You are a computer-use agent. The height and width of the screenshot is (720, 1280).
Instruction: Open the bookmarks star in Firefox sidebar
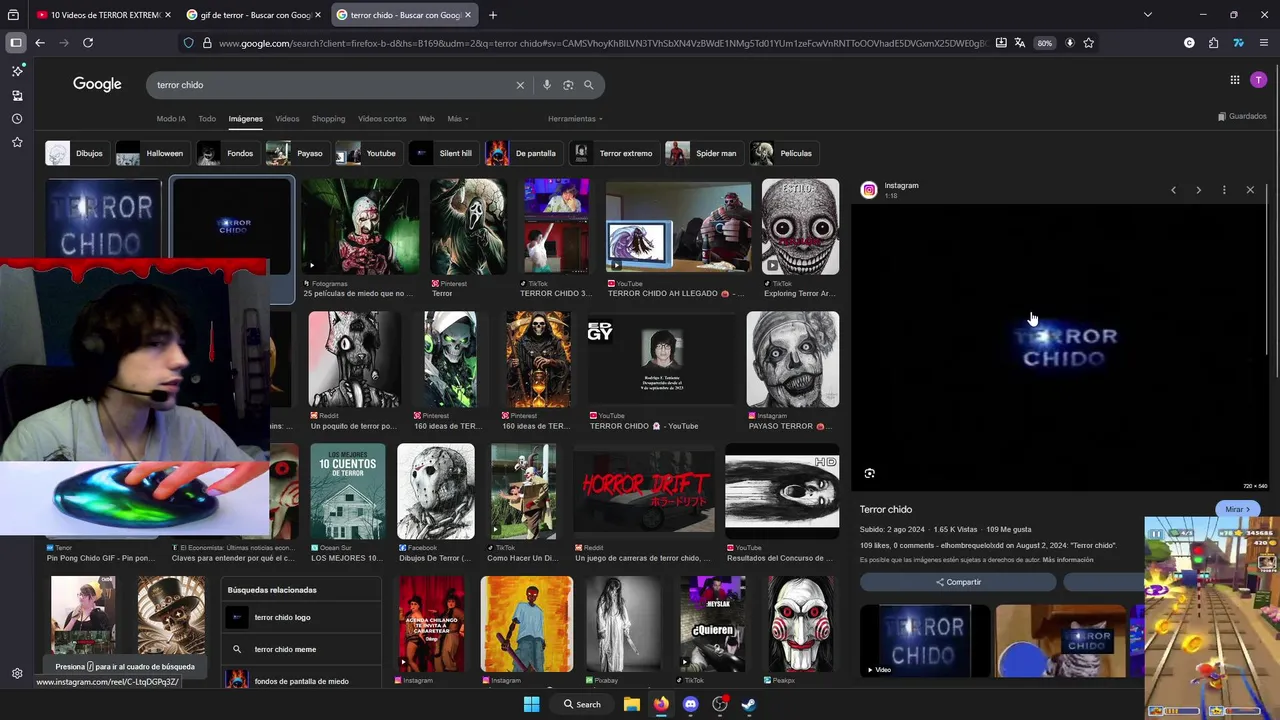(17, 143)
